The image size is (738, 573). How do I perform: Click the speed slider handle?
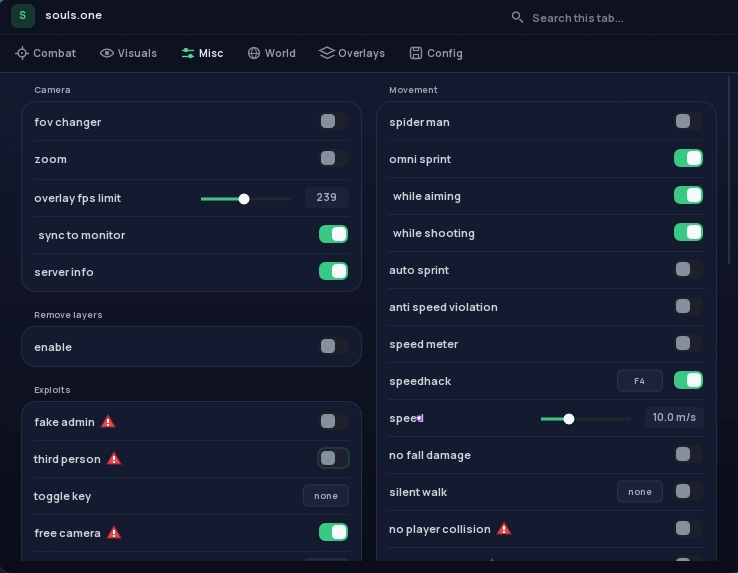pos(569,419)
